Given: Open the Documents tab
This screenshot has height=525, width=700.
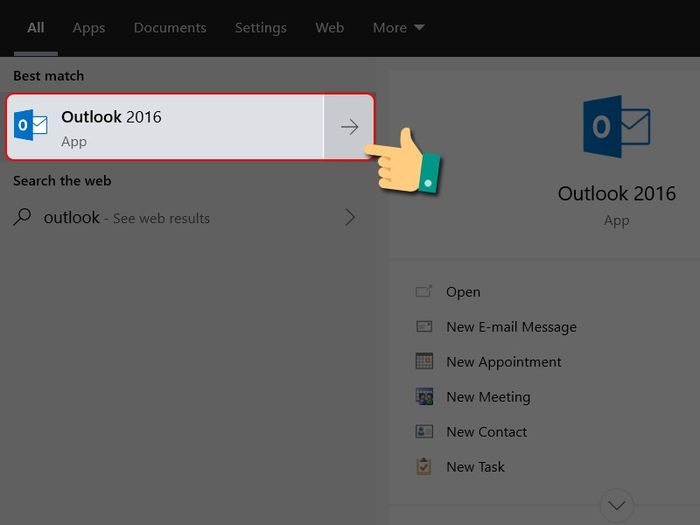Looking at the screenshot, I should [x=170, y=28].
